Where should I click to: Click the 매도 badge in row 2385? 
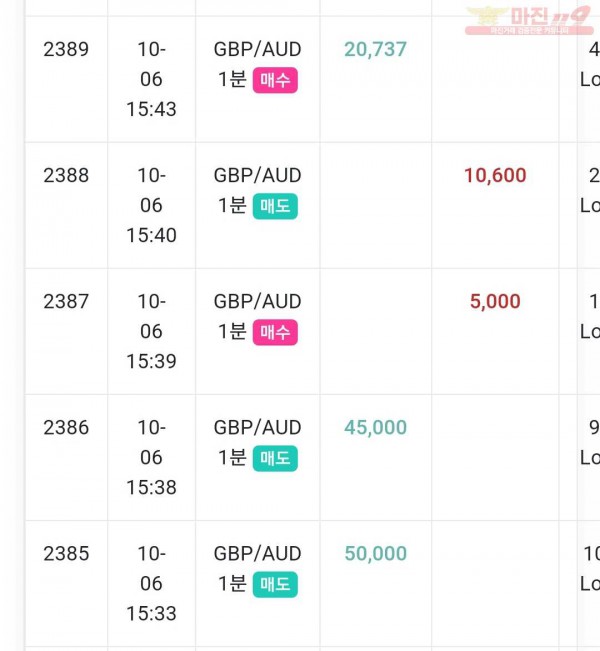coord(275,585)
